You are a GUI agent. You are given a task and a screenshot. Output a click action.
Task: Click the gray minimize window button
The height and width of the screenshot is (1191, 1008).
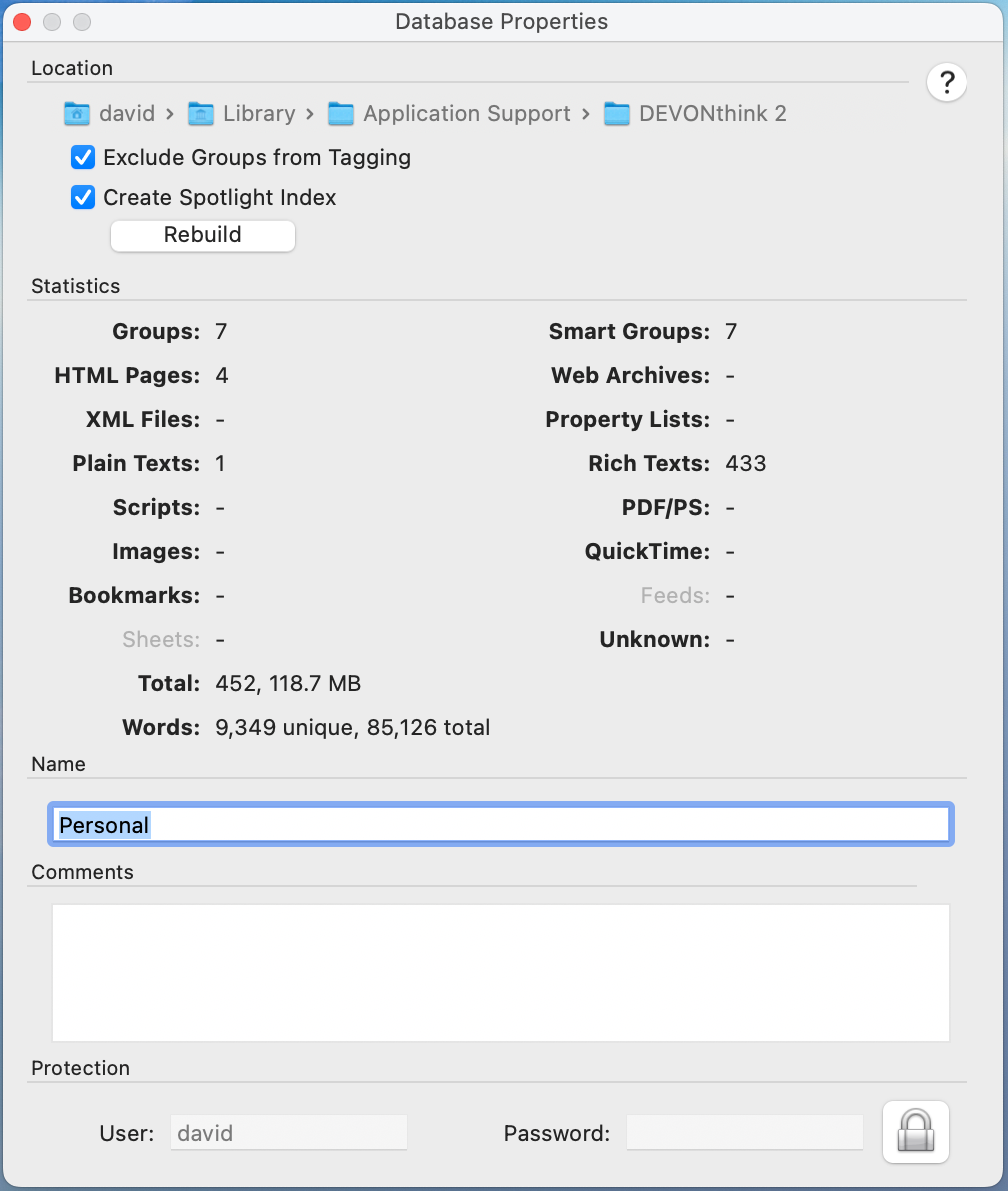(52, 21)
